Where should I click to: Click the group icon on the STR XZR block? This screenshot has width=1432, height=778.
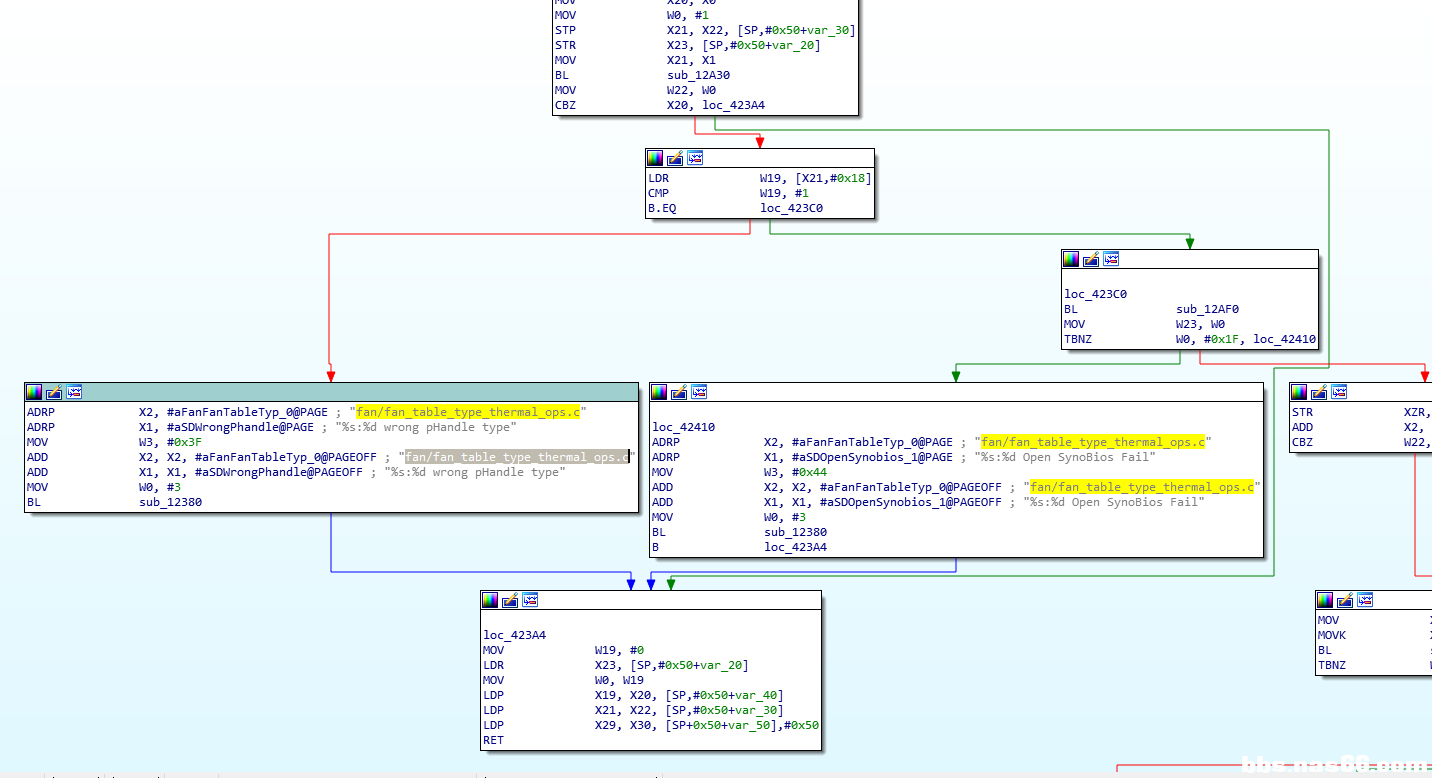[1340, 392]
